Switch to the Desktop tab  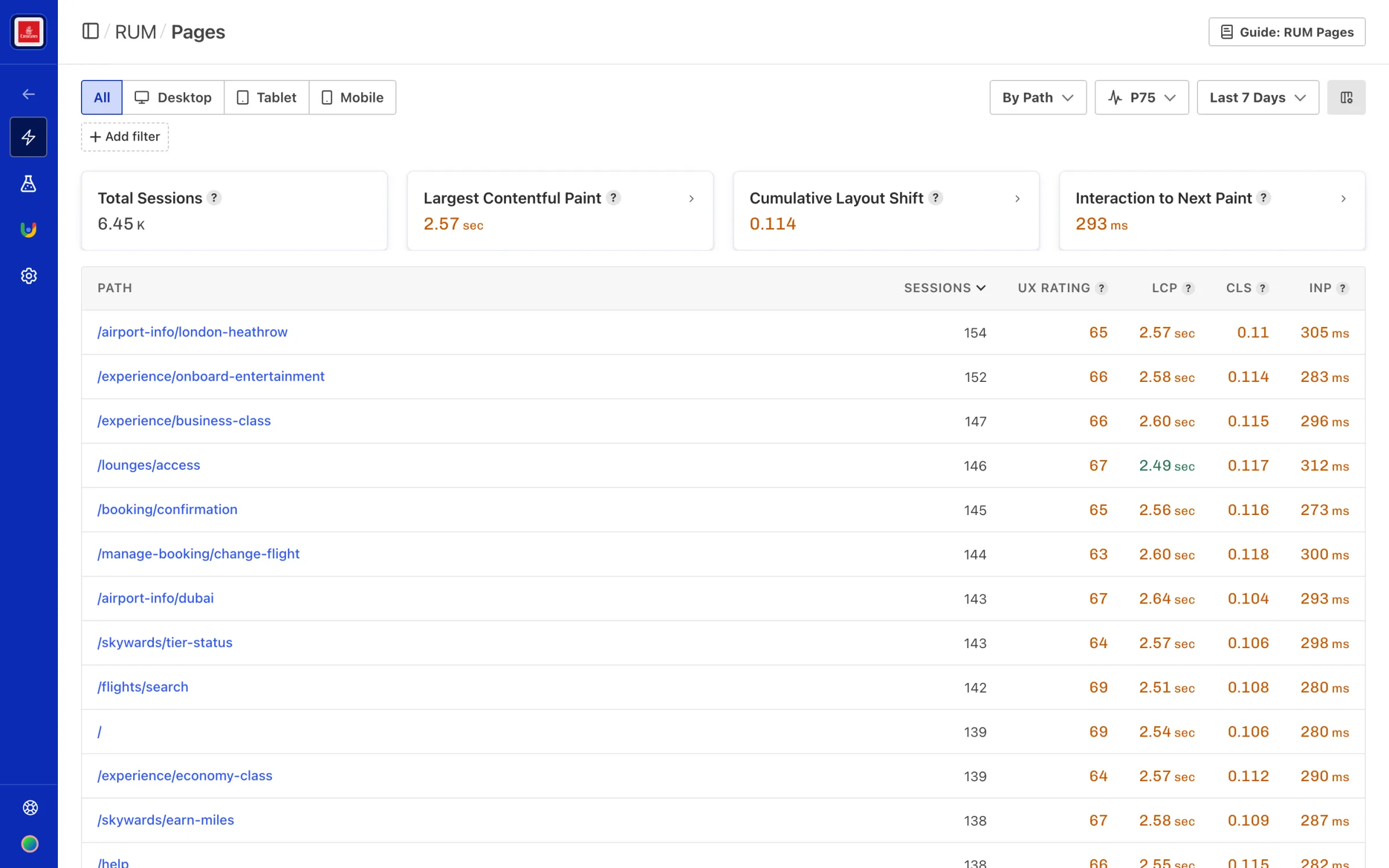(173, 97)
